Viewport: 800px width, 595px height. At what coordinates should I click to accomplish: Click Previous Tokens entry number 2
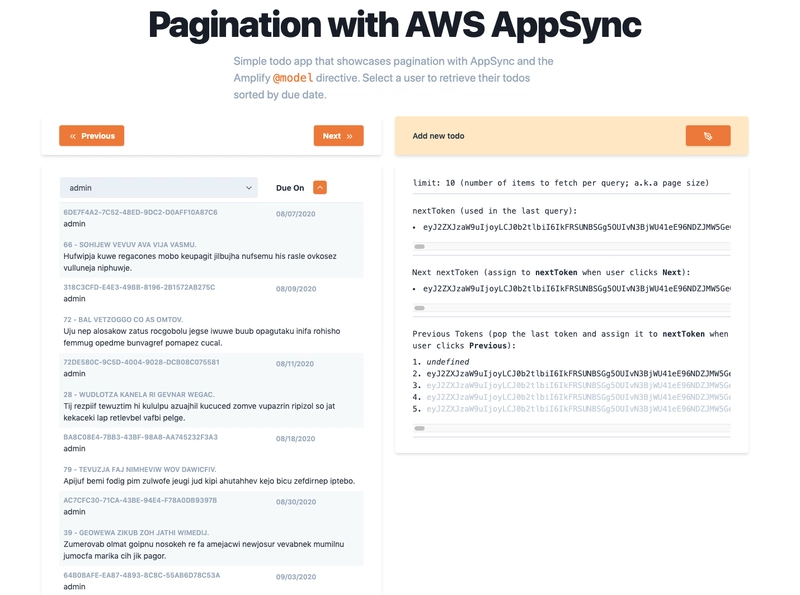[x=579, y=374]
